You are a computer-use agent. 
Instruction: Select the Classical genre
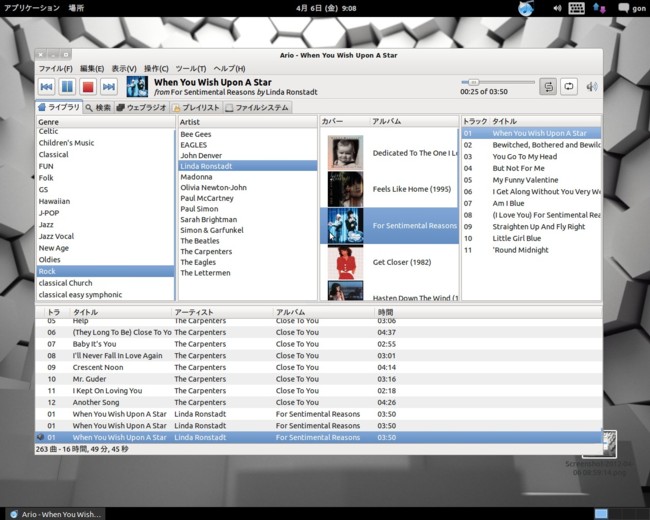click(105, 155)
